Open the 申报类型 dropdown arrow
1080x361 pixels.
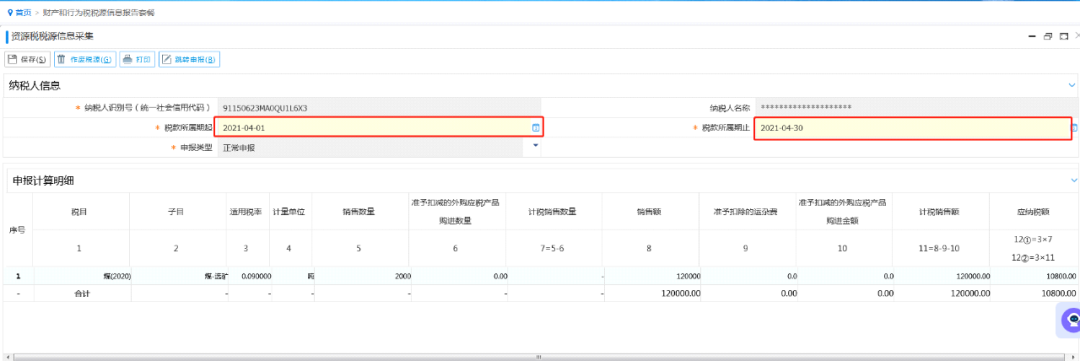point(536,146)
